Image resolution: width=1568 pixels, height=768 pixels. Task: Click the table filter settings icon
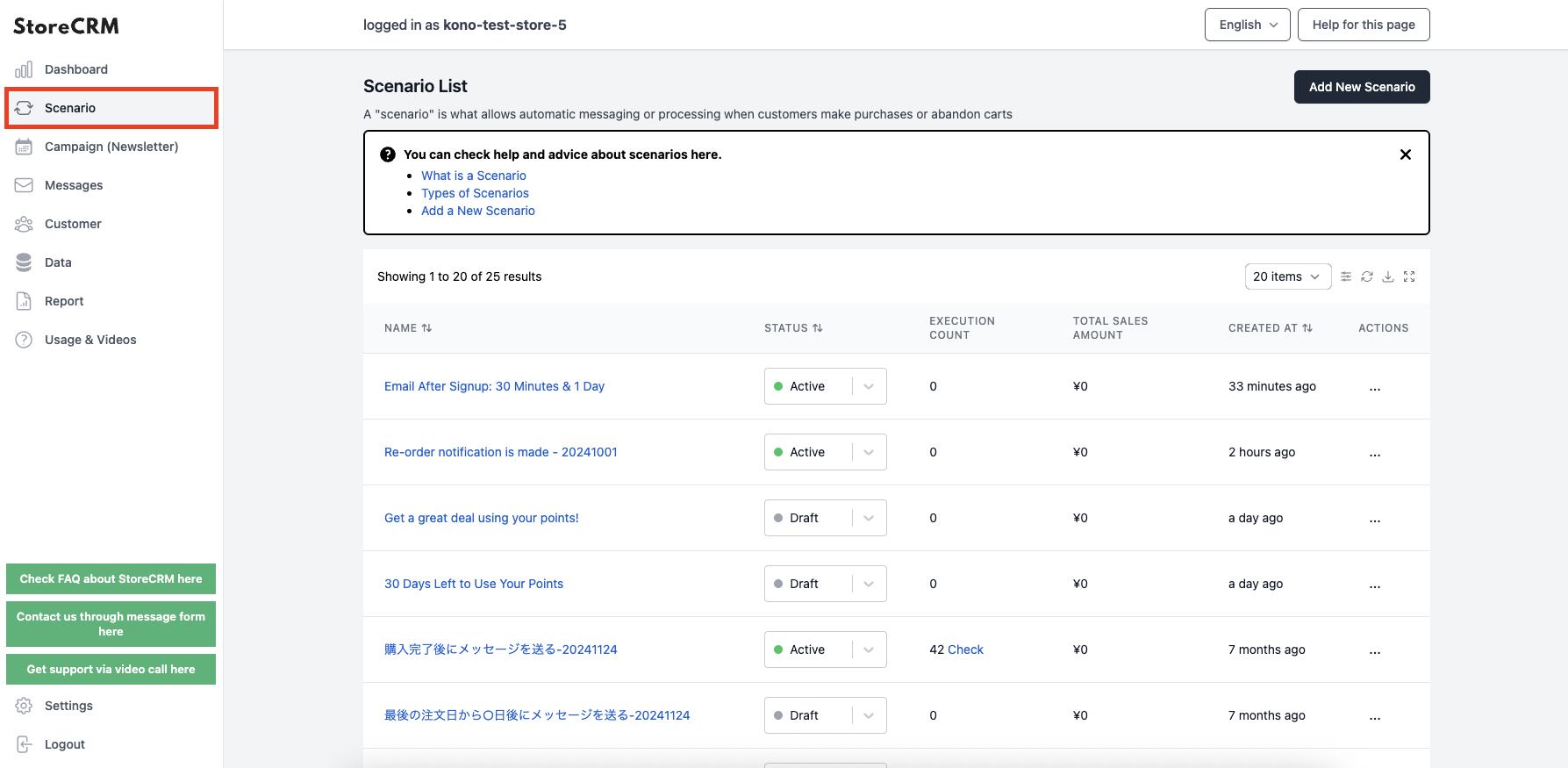1346,276
